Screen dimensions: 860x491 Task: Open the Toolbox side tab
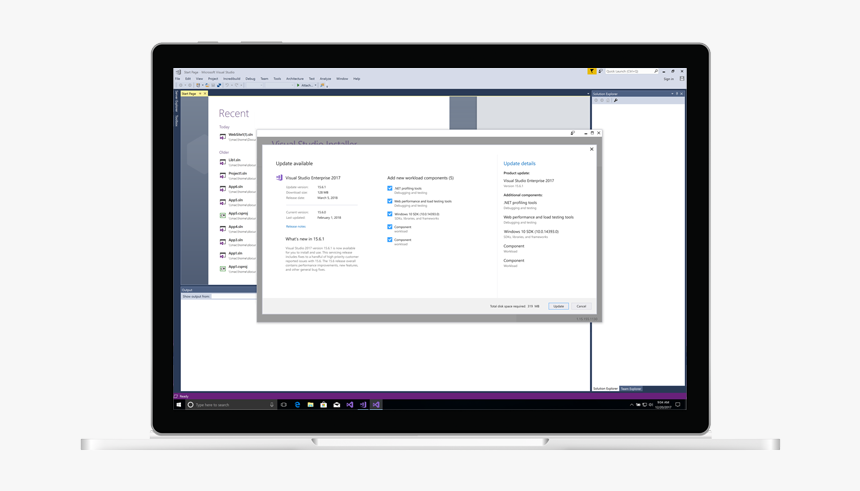tap(177, 120)
